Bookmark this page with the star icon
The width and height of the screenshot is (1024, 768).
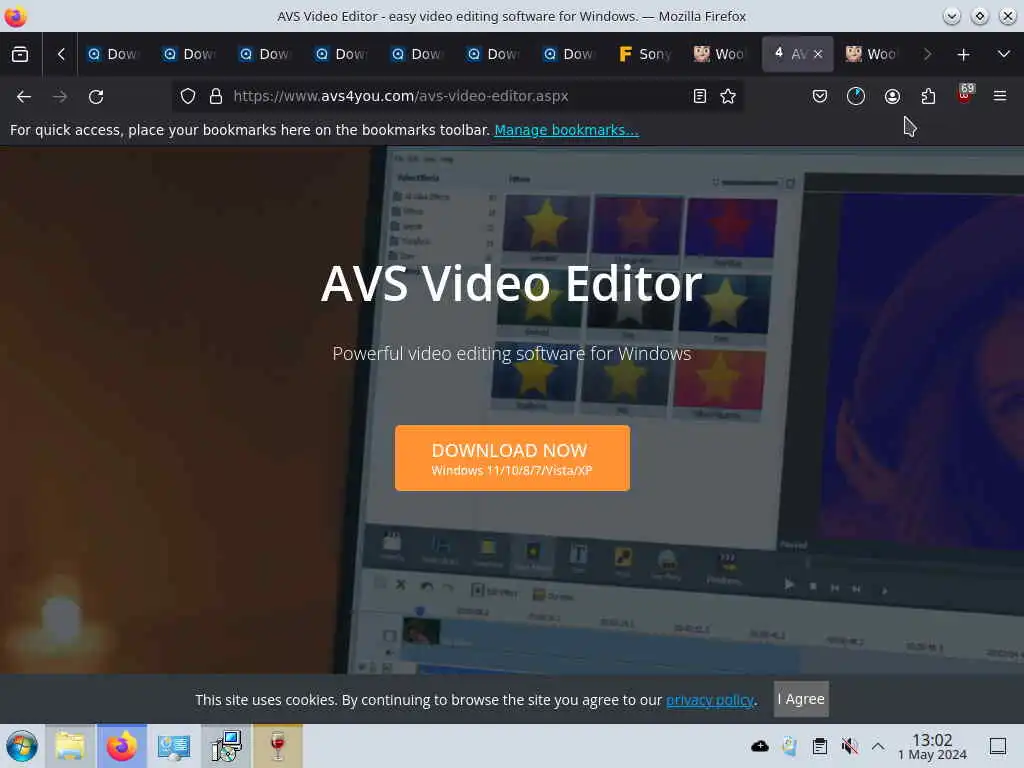click(728, 97)
